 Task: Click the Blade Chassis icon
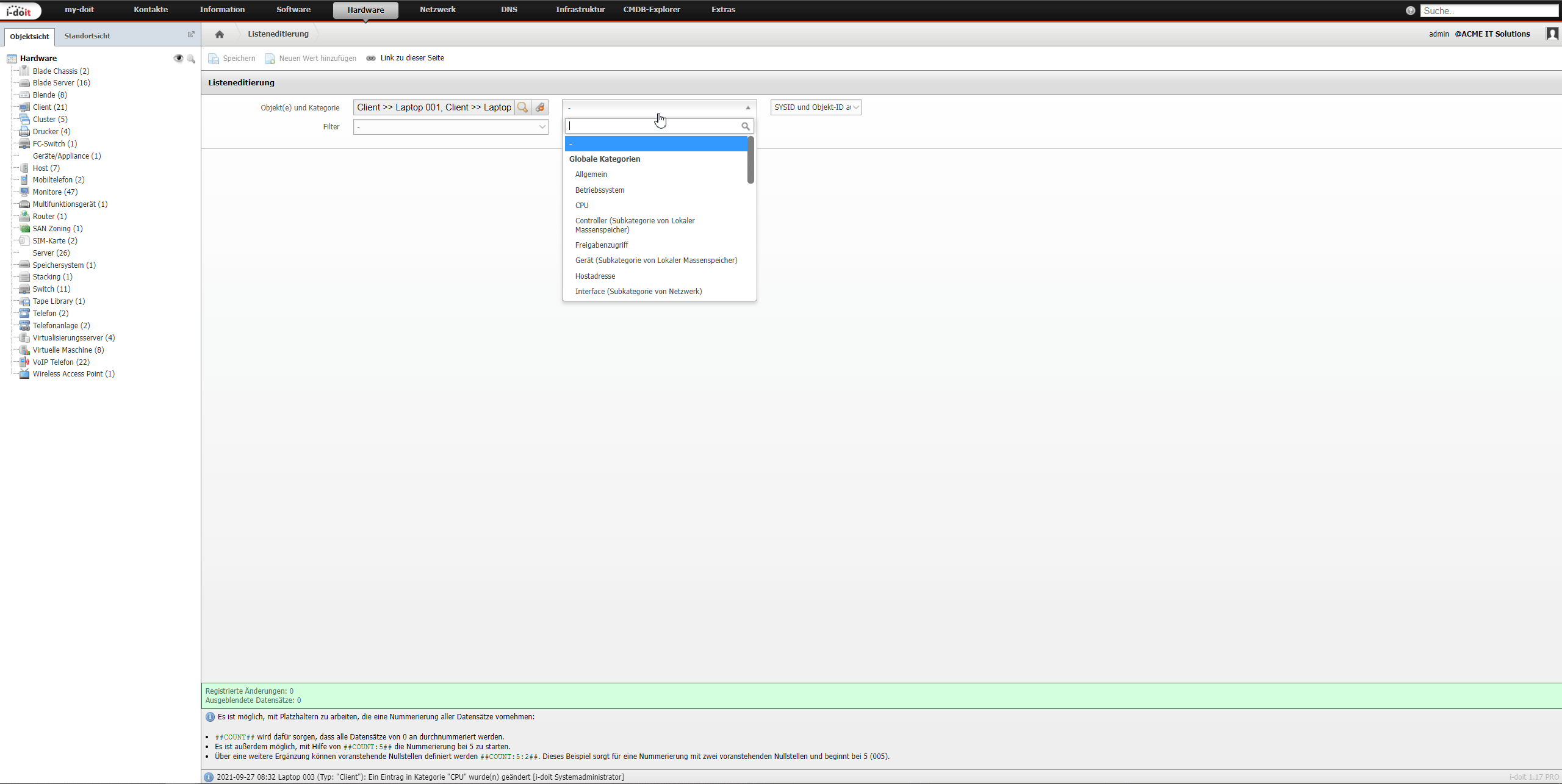[x=24, y=71]
